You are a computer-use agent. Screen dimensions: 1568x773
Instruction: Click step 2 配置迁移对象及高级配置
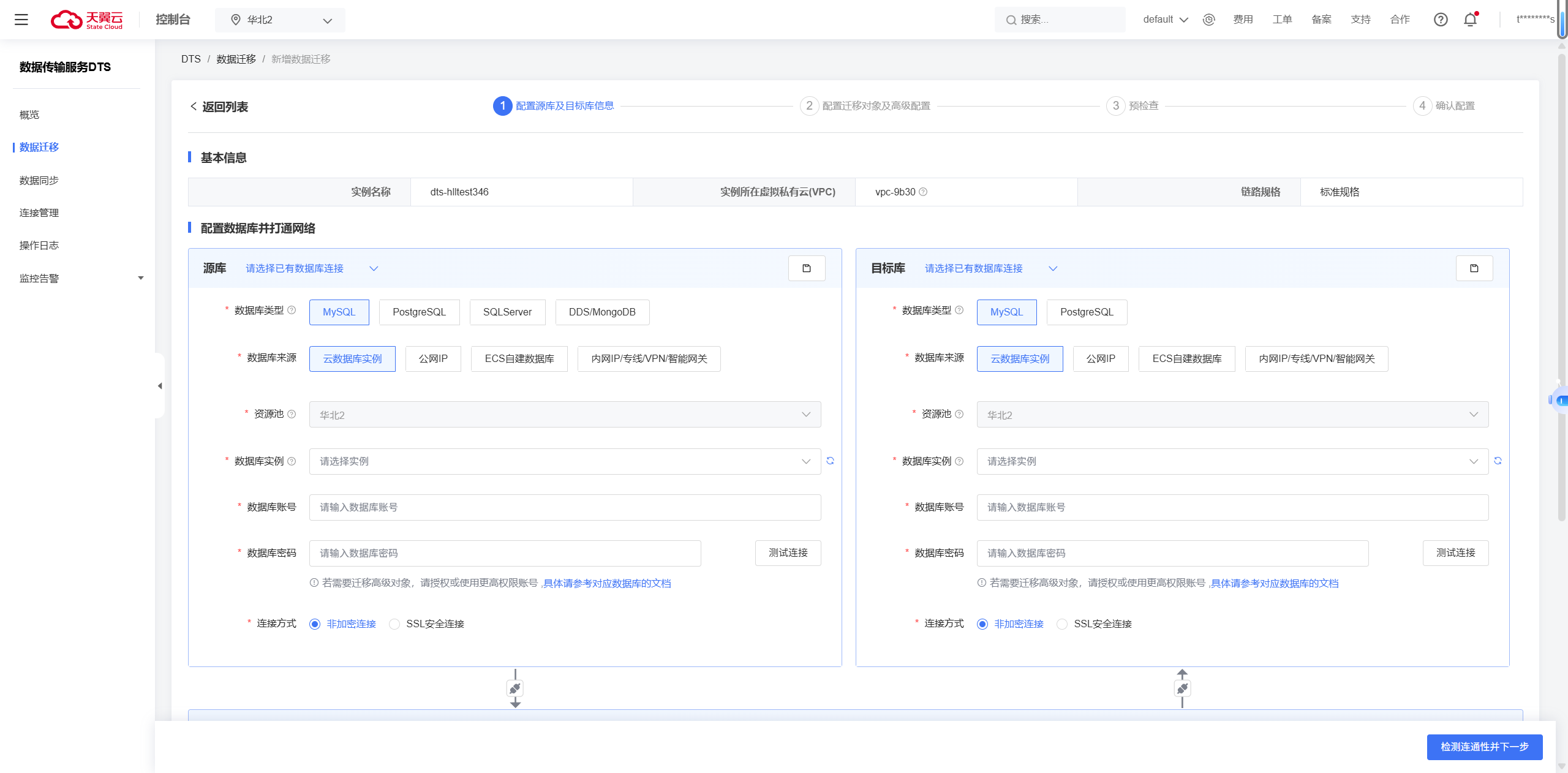[x=865, y=106]
